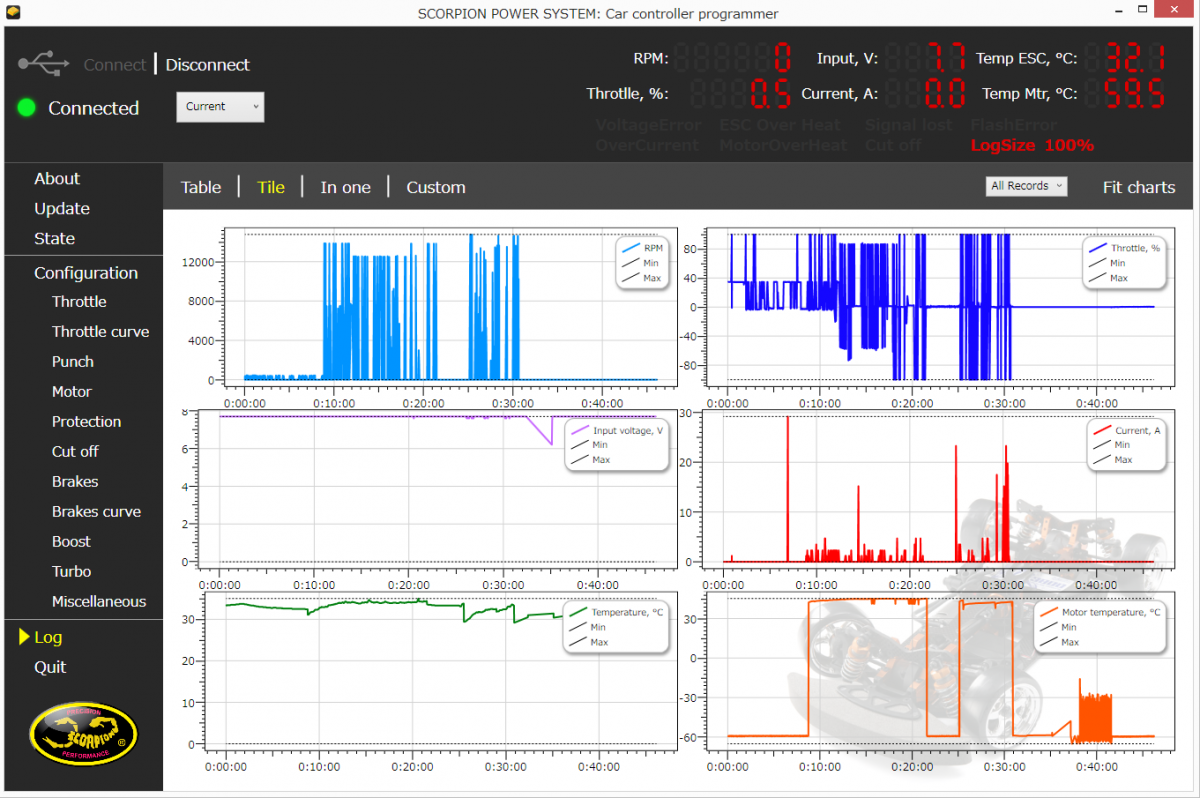Screen dimensions: 1200x798
Task: Open Throttle curve settings page
Action: 100,332
